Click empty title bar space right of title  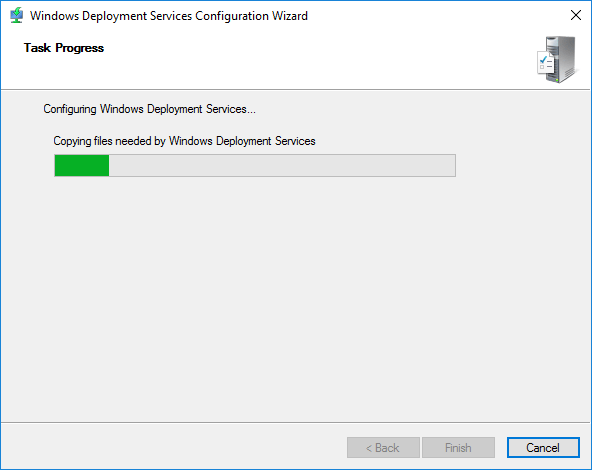coord(434,15)
